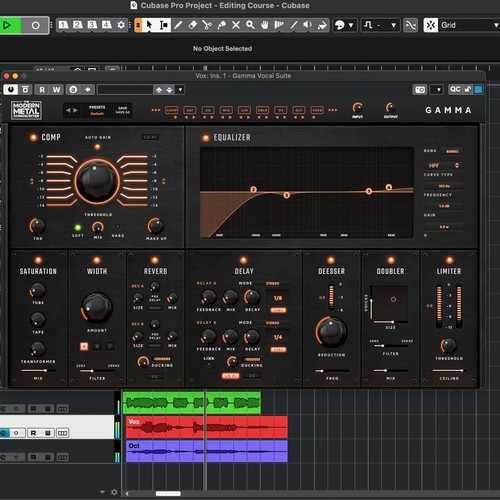Viewport: 500px width, 500px height.
Task: Toggle the COMP module power light
Action: (33, 137)
